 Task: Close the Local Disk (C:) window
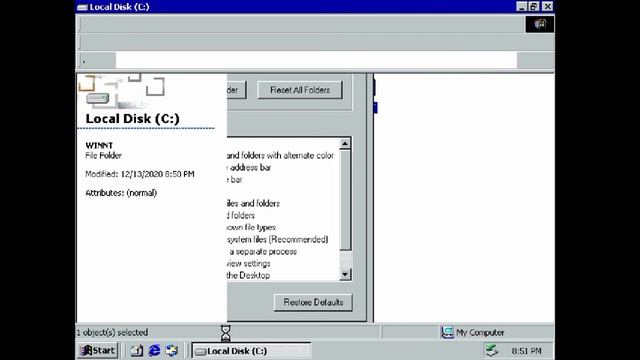548,7
